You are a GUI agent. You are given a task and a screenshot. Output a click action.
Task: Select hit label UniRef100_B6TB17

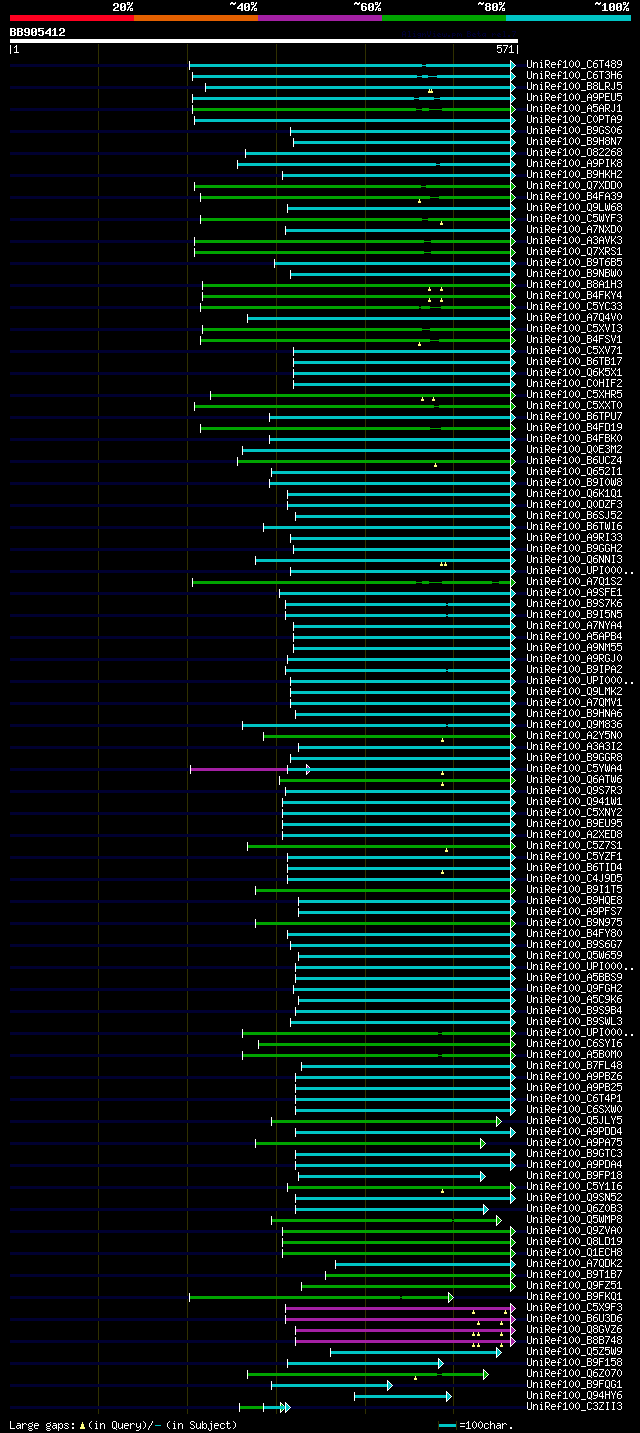click(x=574, y=362)
